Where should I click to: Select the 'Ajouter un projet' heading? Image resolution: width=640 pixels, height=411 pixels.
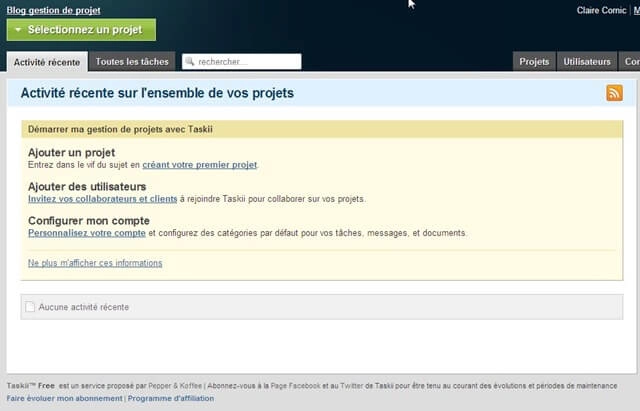71,153
